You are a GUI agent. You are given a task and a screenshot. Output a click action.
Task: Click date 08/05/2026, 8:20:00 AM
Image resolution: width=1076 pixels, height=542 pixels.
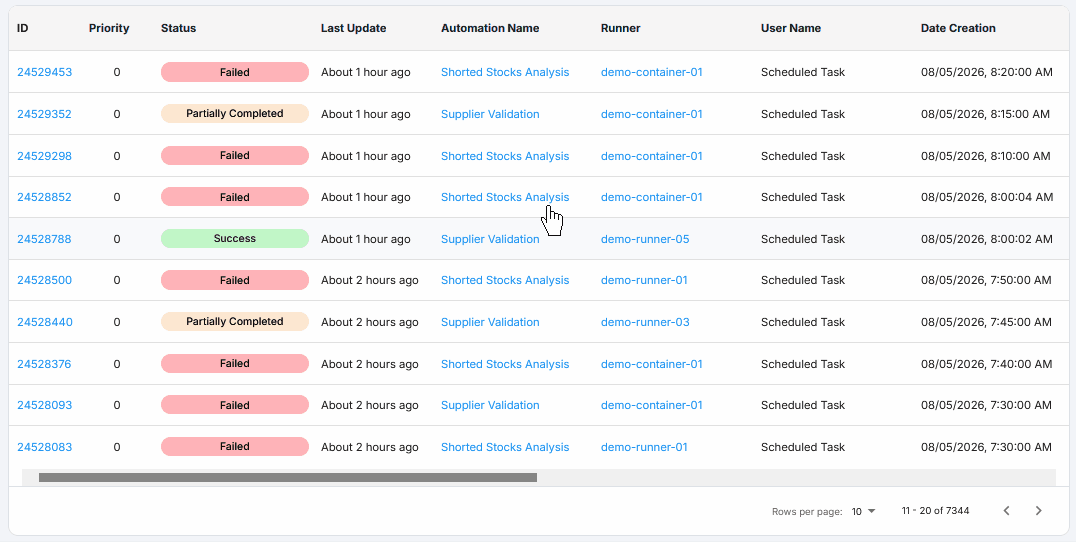tap(986, 72)
